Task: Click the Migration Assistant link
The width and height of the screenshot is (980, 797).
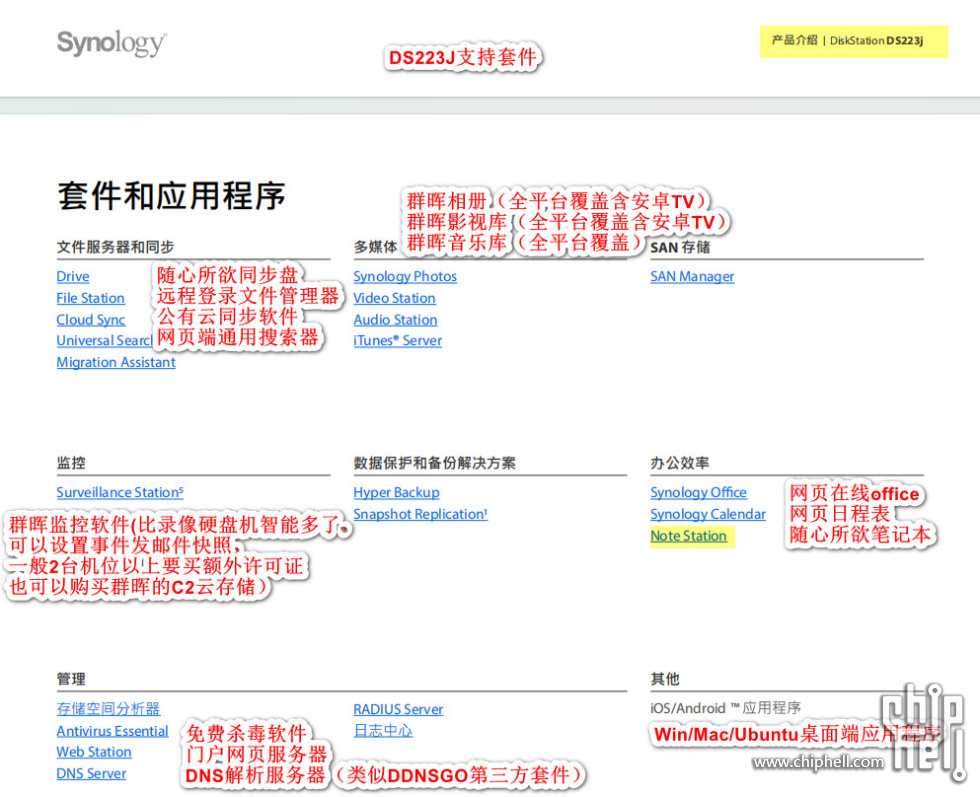Action: point(116,363)
